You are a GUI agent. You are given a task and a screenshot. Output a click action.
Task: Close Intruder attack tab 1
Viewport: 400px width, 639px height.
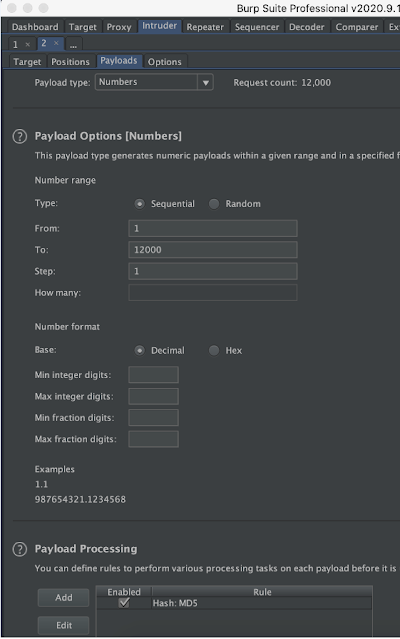coord(28,44)
